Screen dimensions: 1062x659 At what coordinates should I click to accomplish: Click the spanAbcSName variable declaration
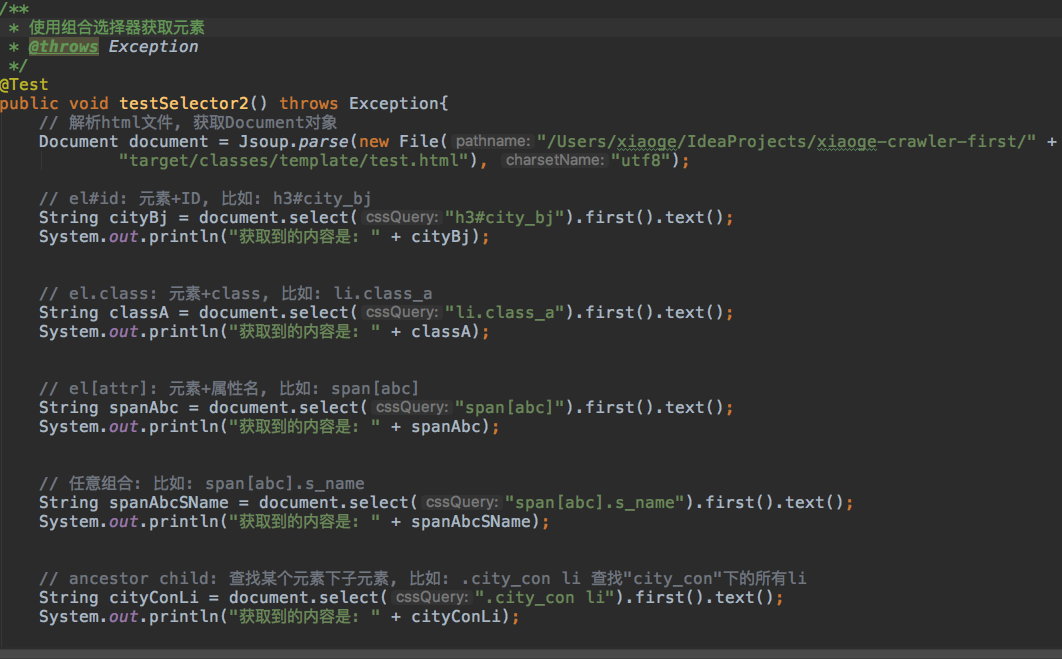point(169,503)
